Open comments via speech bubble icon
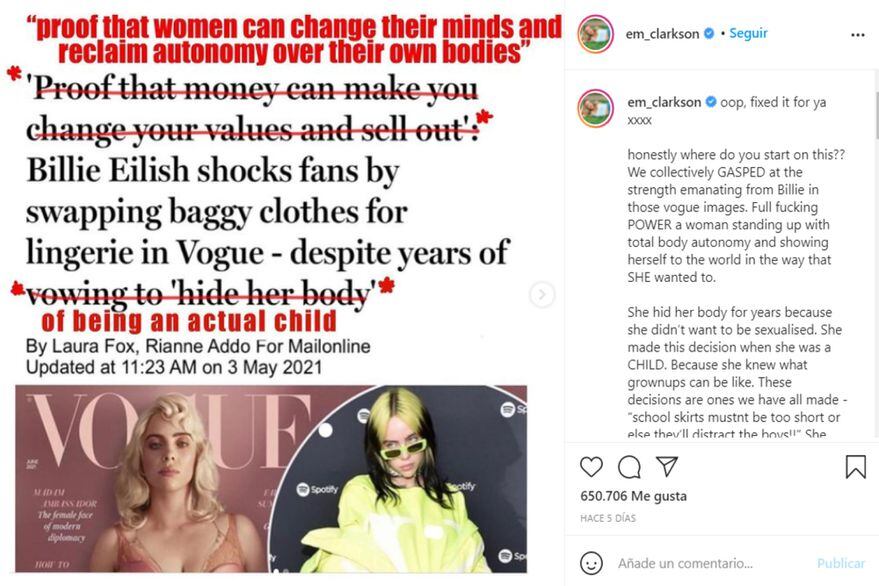 [629, 467]
